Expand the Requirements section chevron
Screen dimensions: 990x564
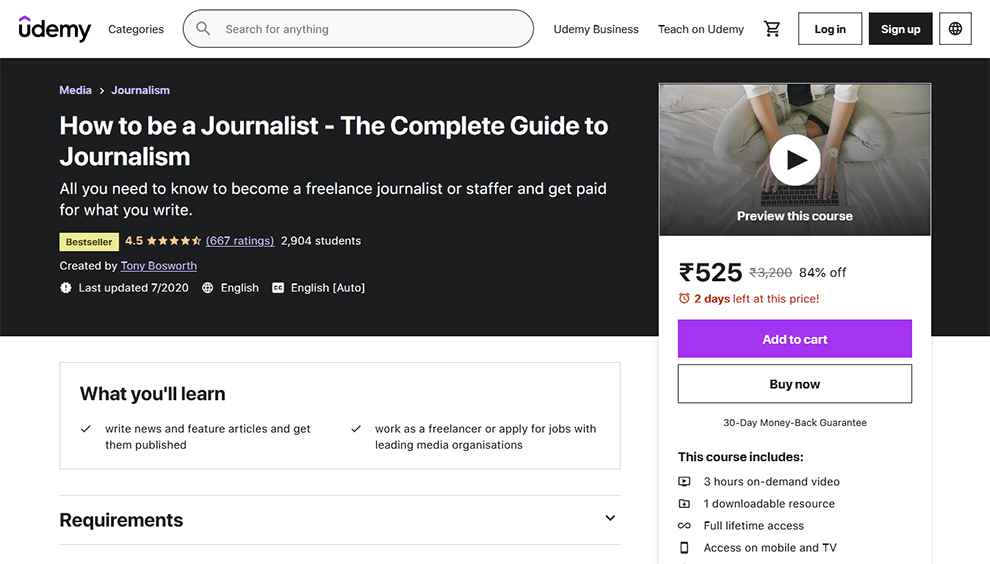pyautogui.click(x=610, y=518)
